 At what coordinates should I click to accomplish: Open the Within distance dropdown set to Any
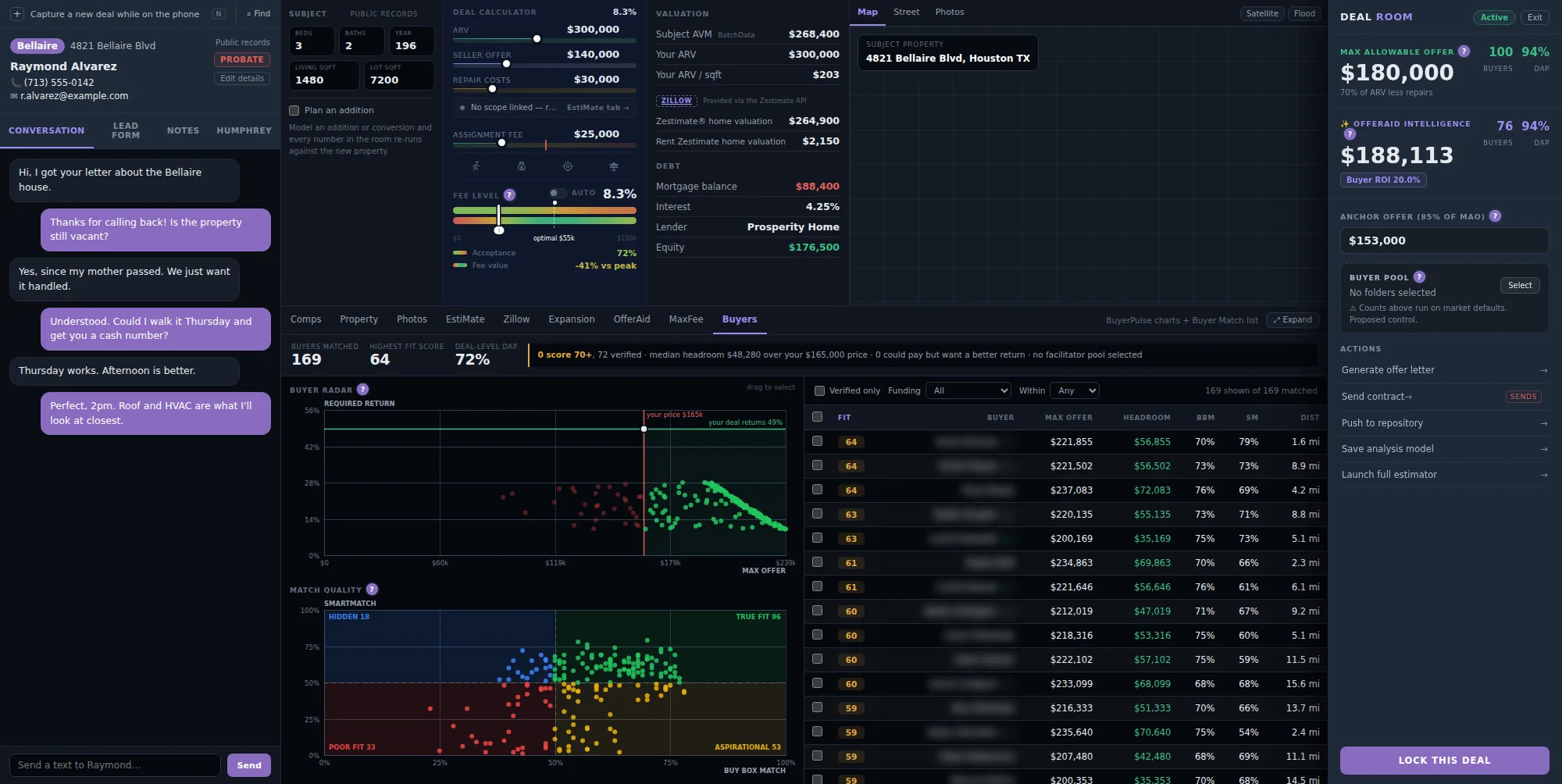tap(1075, 390)
